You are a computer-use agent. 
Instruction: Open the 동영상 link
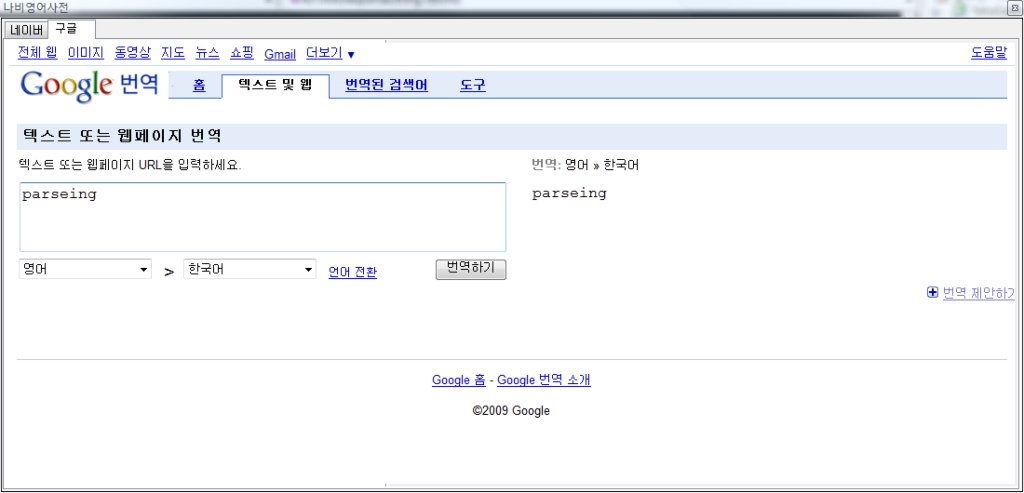(132, 54)
